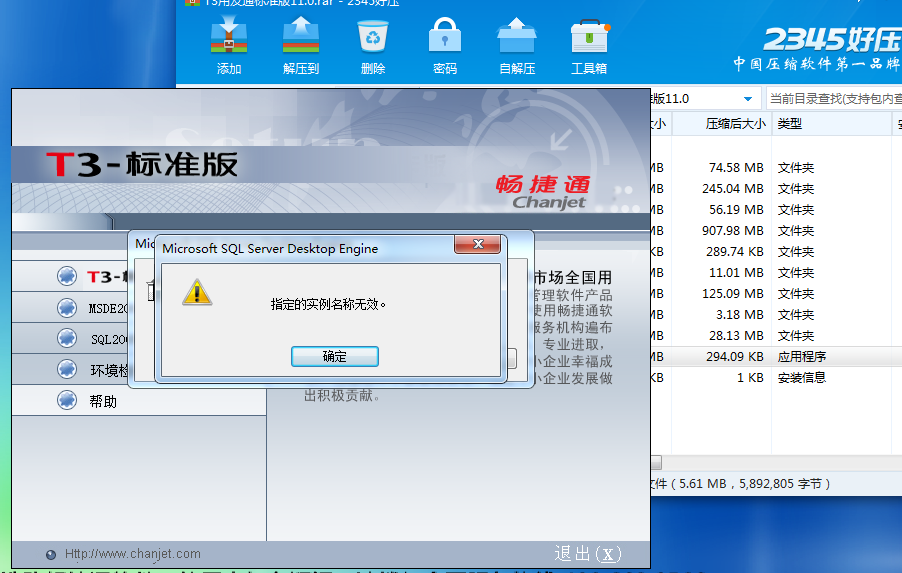The width and height of the screenshot is (902, 573).
Task: Select the row with size 125.09 MB
Action: coord(776,293)
